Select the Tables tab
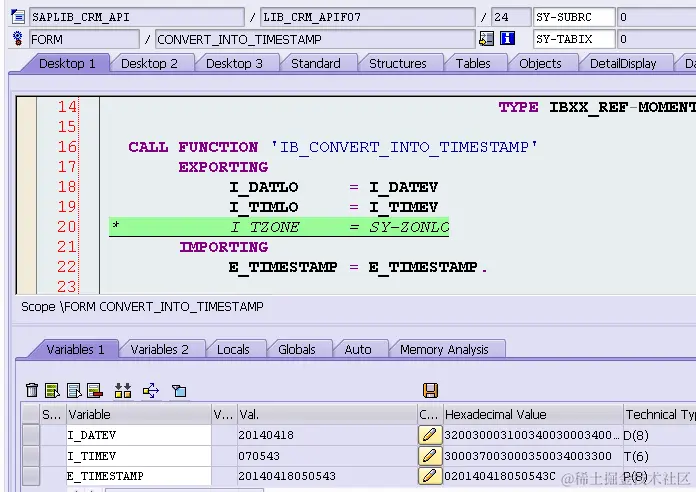 pyautogui.click(x=473, y=63)
